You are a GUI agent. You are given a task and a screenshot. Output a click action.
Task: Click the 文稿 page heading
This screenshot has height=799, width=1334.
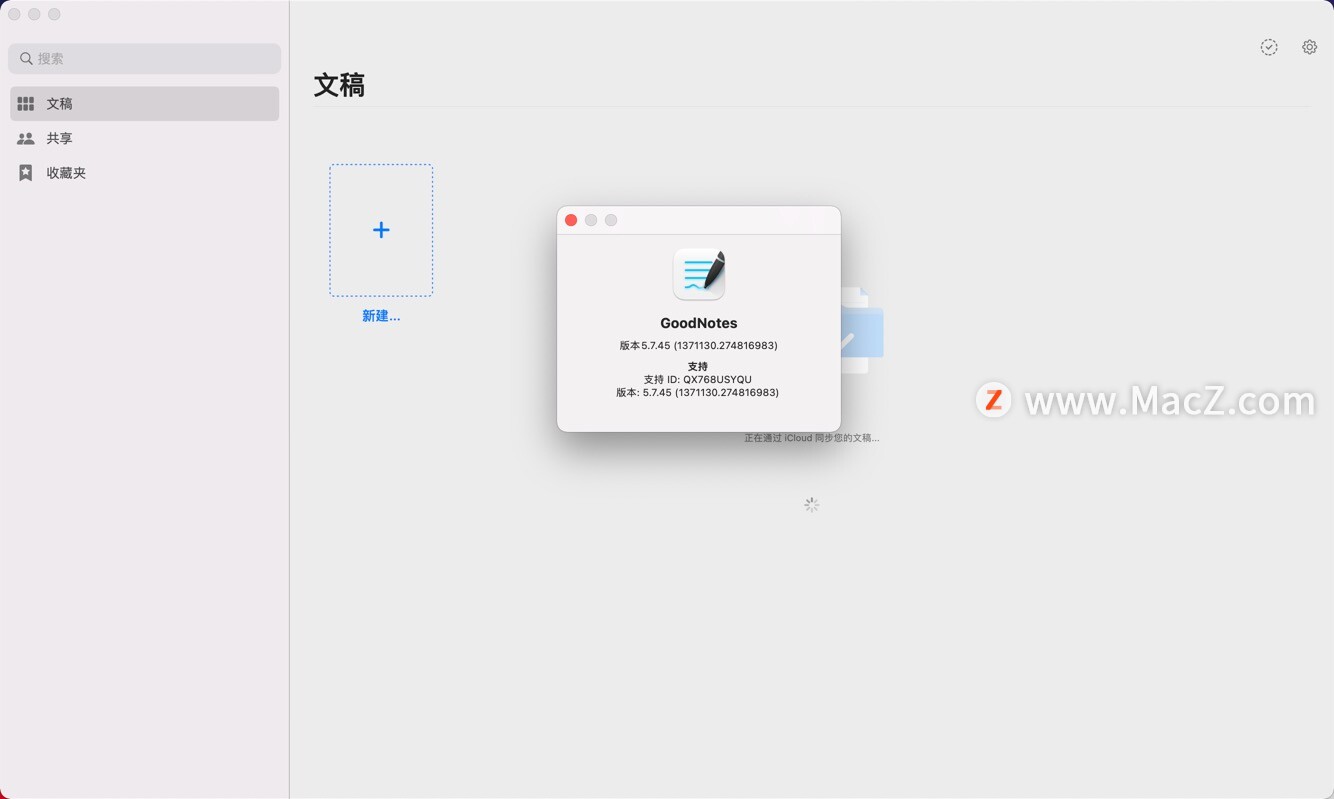tap(339, 85)
